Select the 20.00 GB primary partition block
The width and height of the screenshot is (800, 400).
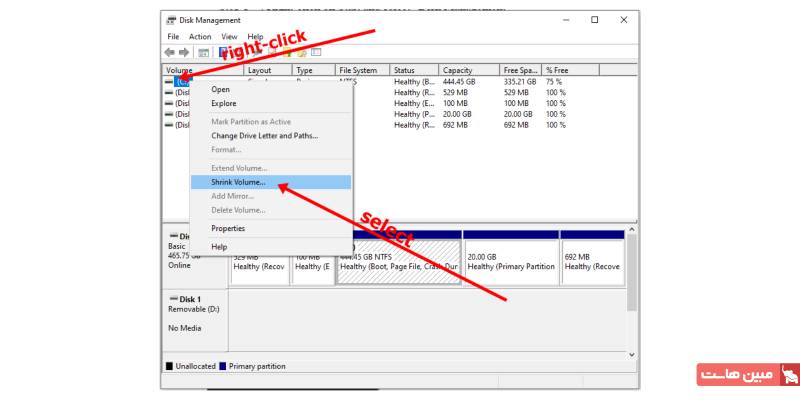(x=509, y=262)
